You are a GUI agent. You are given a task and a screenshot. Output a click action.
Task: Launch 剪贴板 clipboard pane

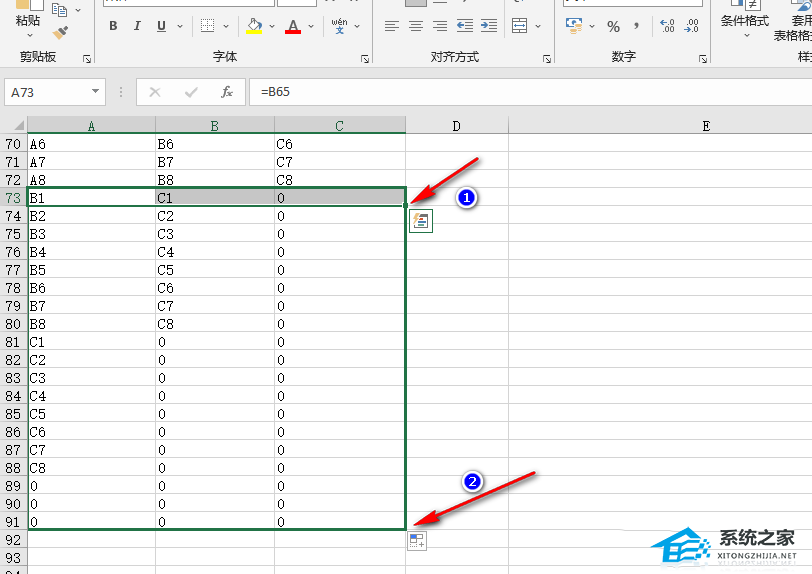87,59
